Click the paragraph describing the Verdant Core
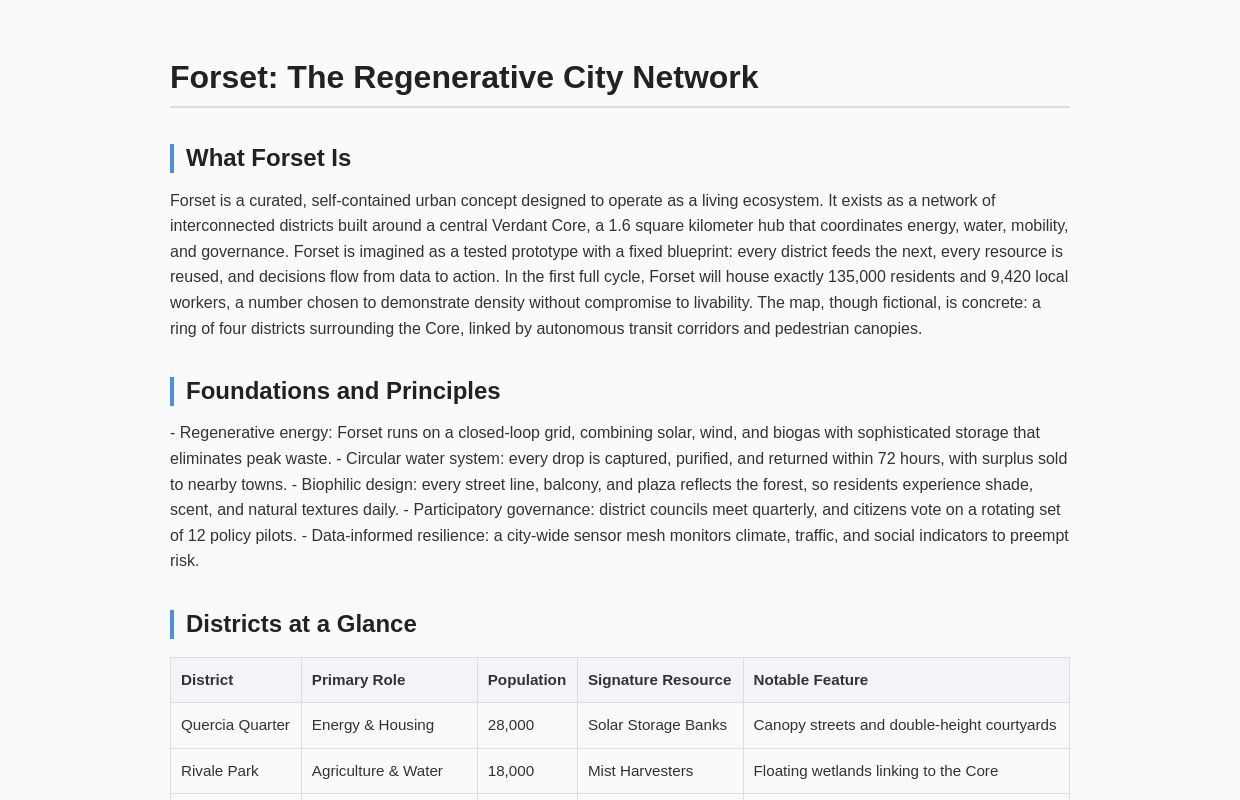This screenshot has width=1240, height=800. click(x=619, y=265)
